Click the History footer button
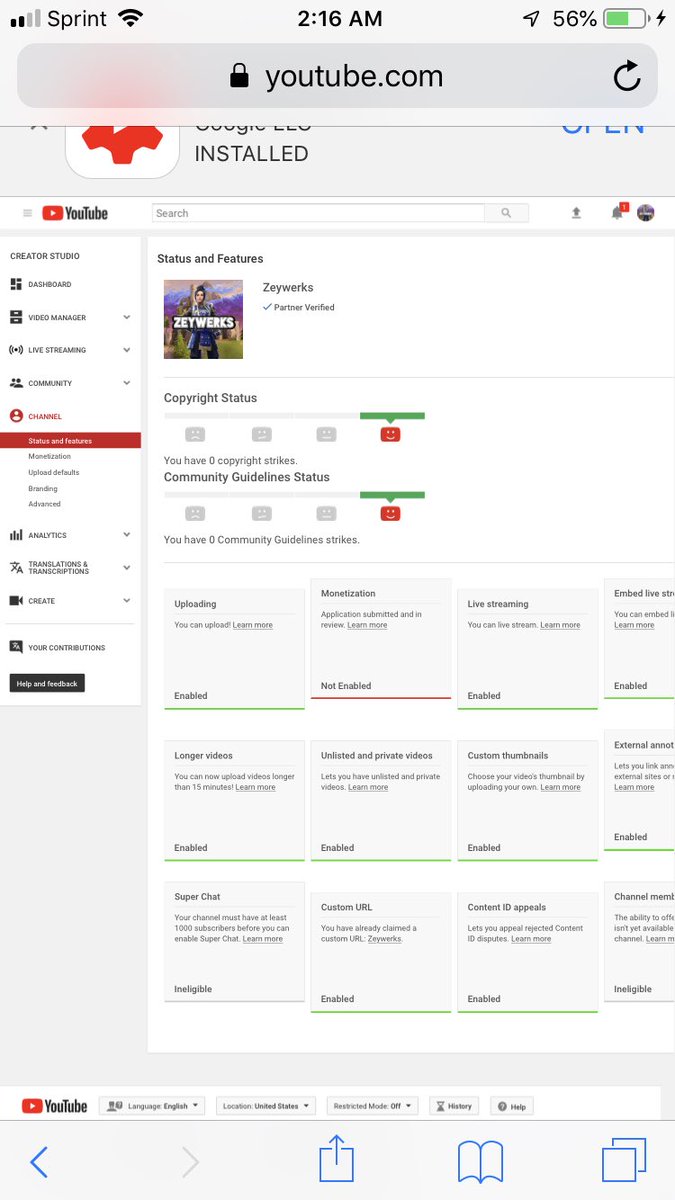The height and width of the screenshot is (1200, 675). click(453, 1106)
